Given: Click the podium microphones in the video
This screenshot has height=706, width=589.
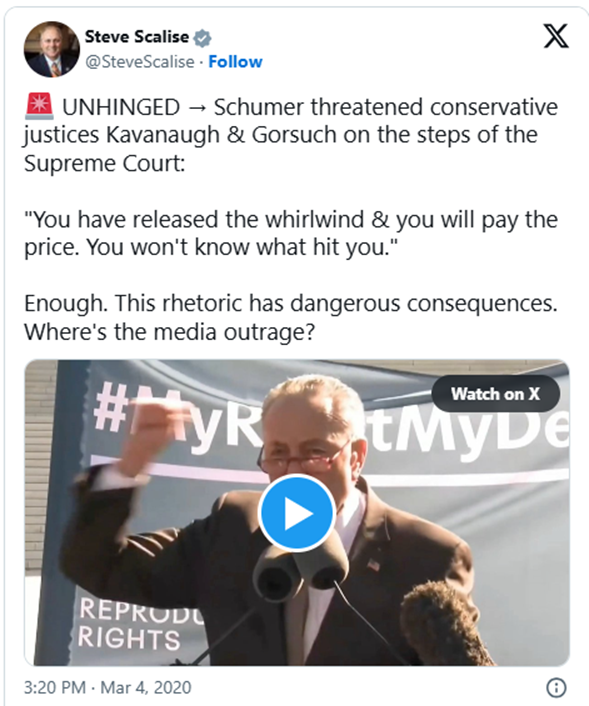Looking at the screenshot, I should coord(299,572).
